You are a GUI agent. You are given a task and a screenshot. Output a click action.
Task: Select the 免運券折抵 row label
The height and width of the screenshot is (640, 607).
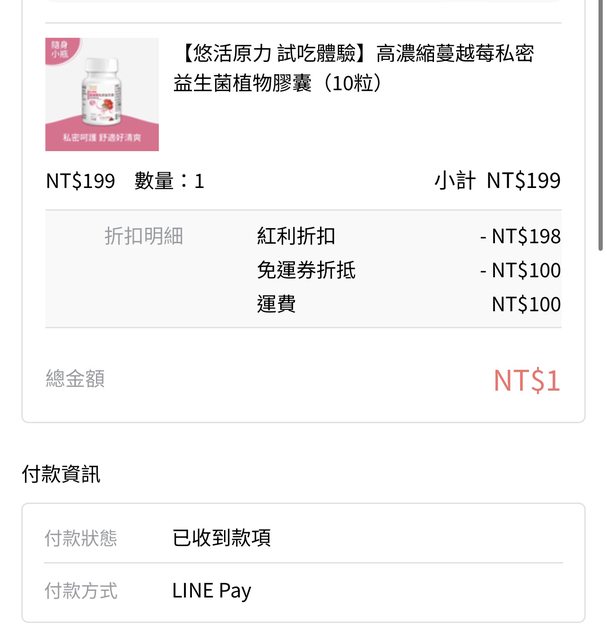click(306, 270)
